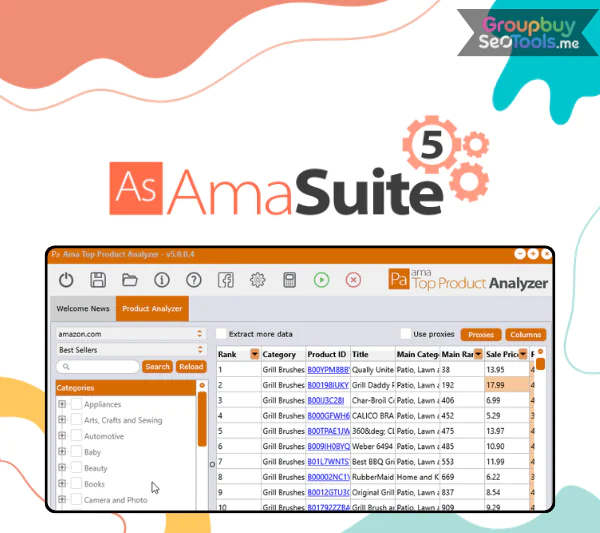This screenshot has height=533, width=600.
Task: Open settings gear icon
Action: (x=258, y=280)
